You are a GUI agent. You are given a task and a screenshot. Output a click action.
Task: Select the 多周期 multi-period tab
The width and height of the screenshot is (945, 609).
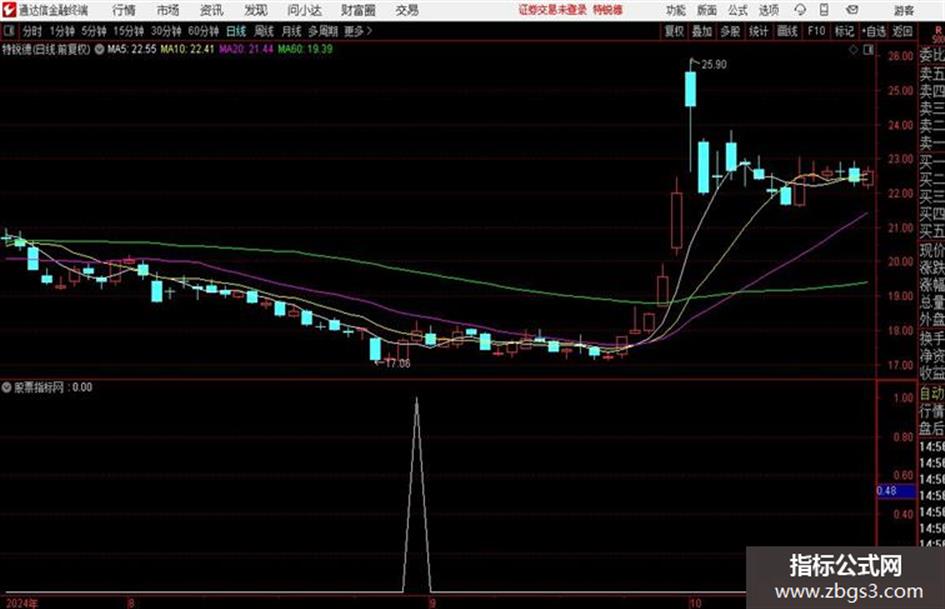pyautogui.click(x=323, y=31)
